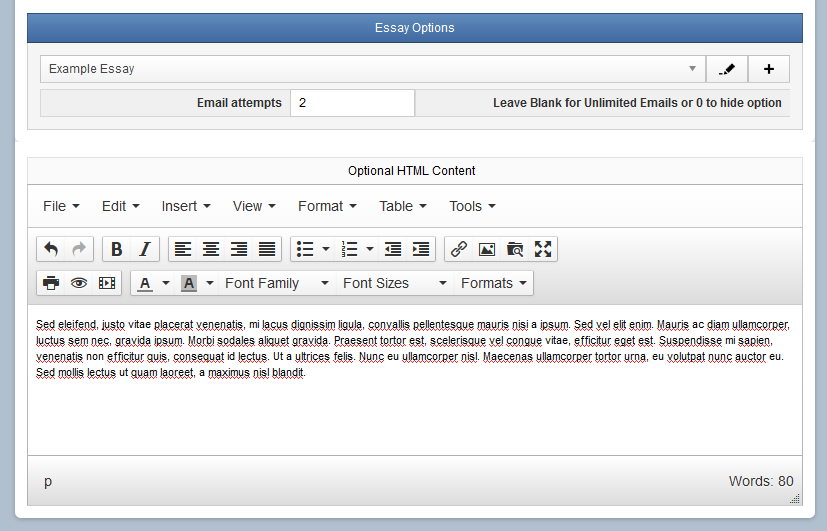Open the Format menu
827x531 pixels.
327,206
